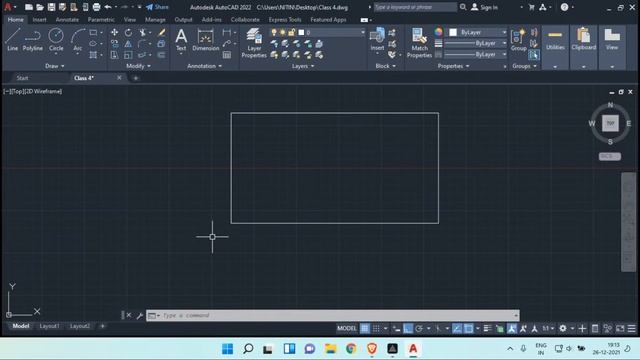Select the Dimension tool
The image size is (640, 360).
tap(205, 40)
